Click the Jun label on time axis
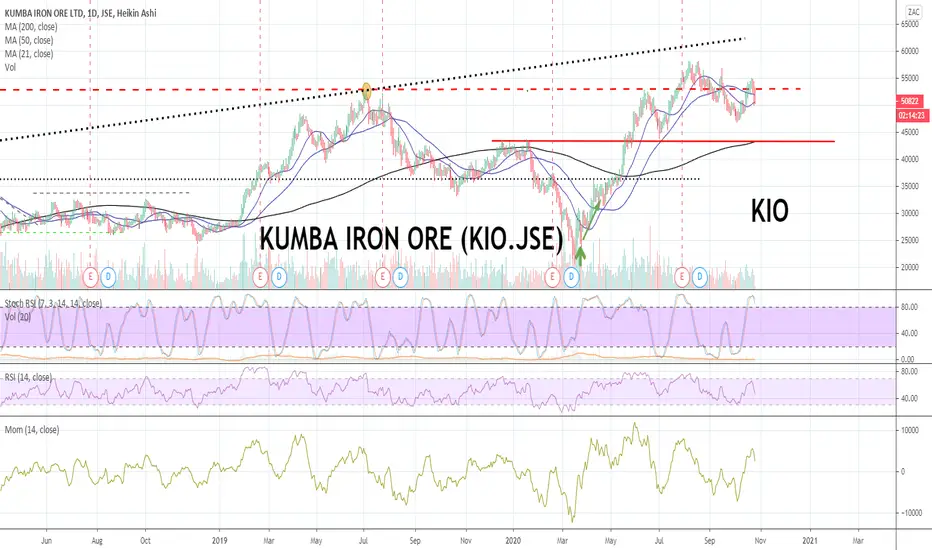Viewport: 932px width, 550px height. coord(46,540)
